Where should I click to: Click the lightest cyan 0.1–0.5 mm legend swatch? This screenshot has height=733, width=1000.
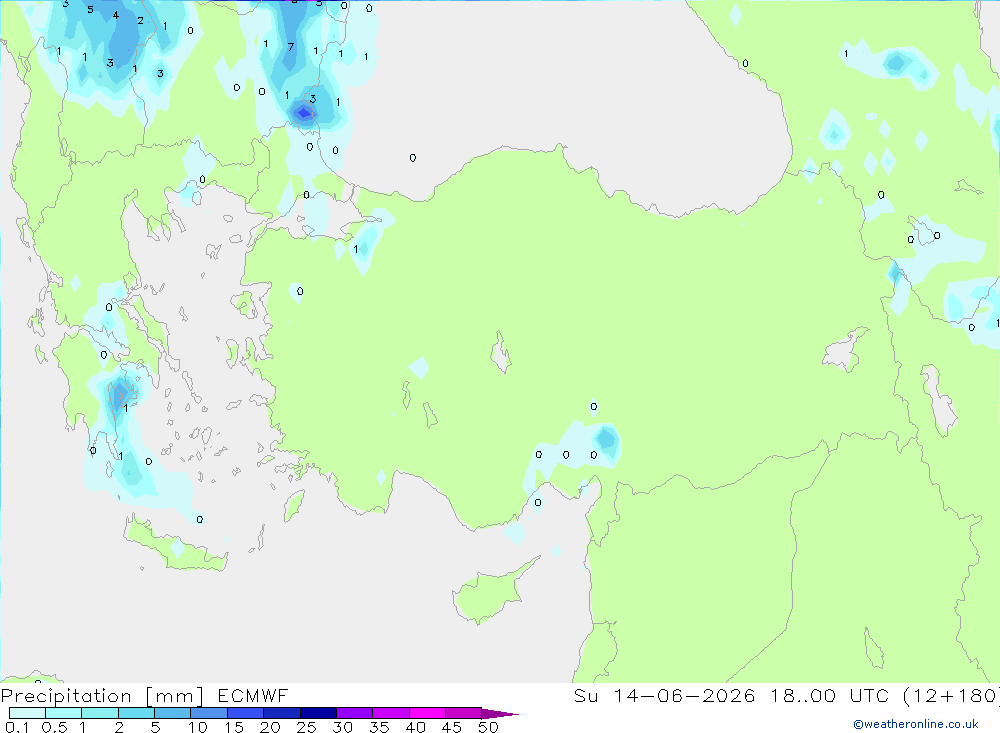click(27, 713)
